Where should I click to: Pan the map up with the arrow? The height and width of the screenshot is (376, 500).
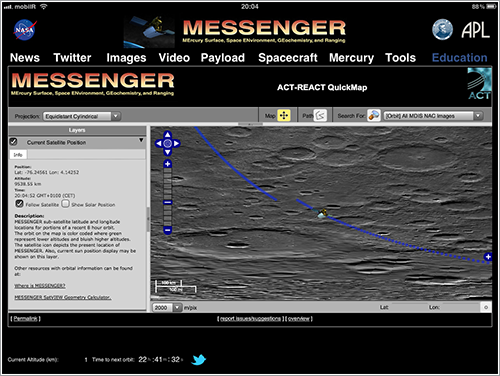tap(168, 135)
